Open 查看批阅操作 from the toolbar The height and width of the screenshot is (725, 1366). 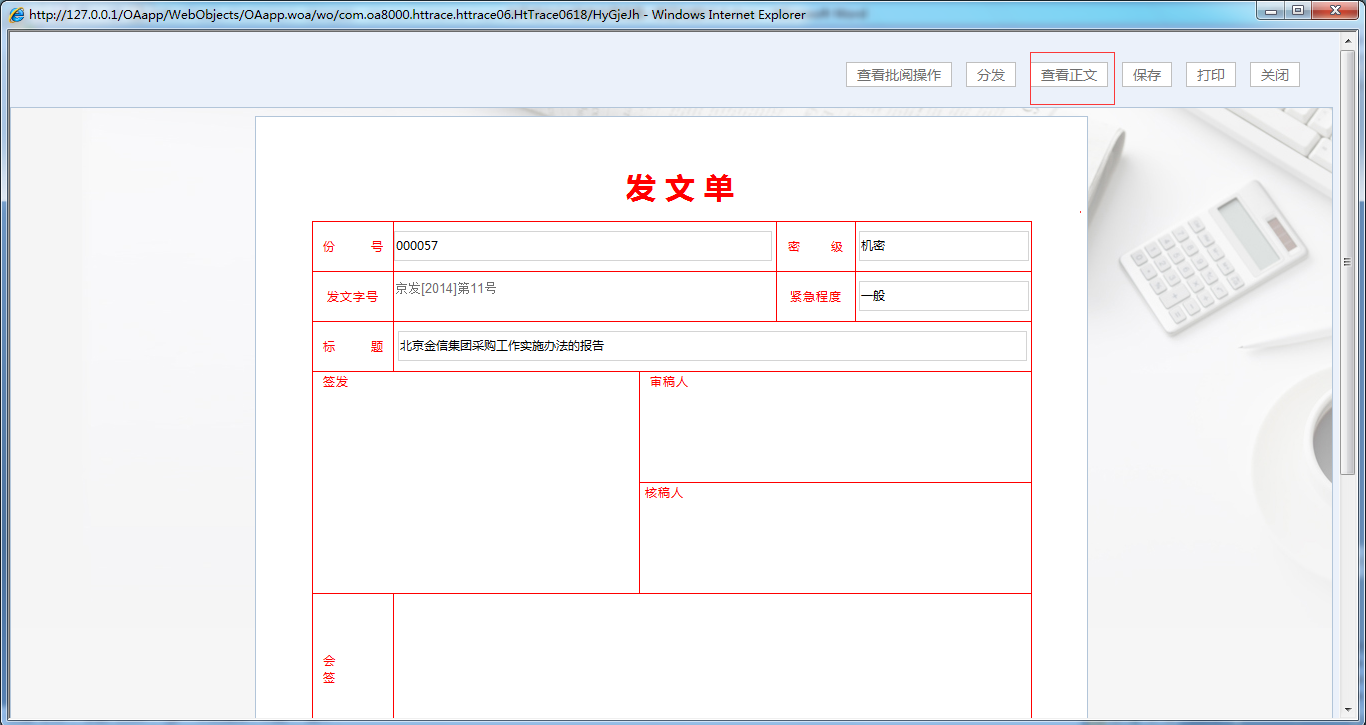click(x=897, y=74)
